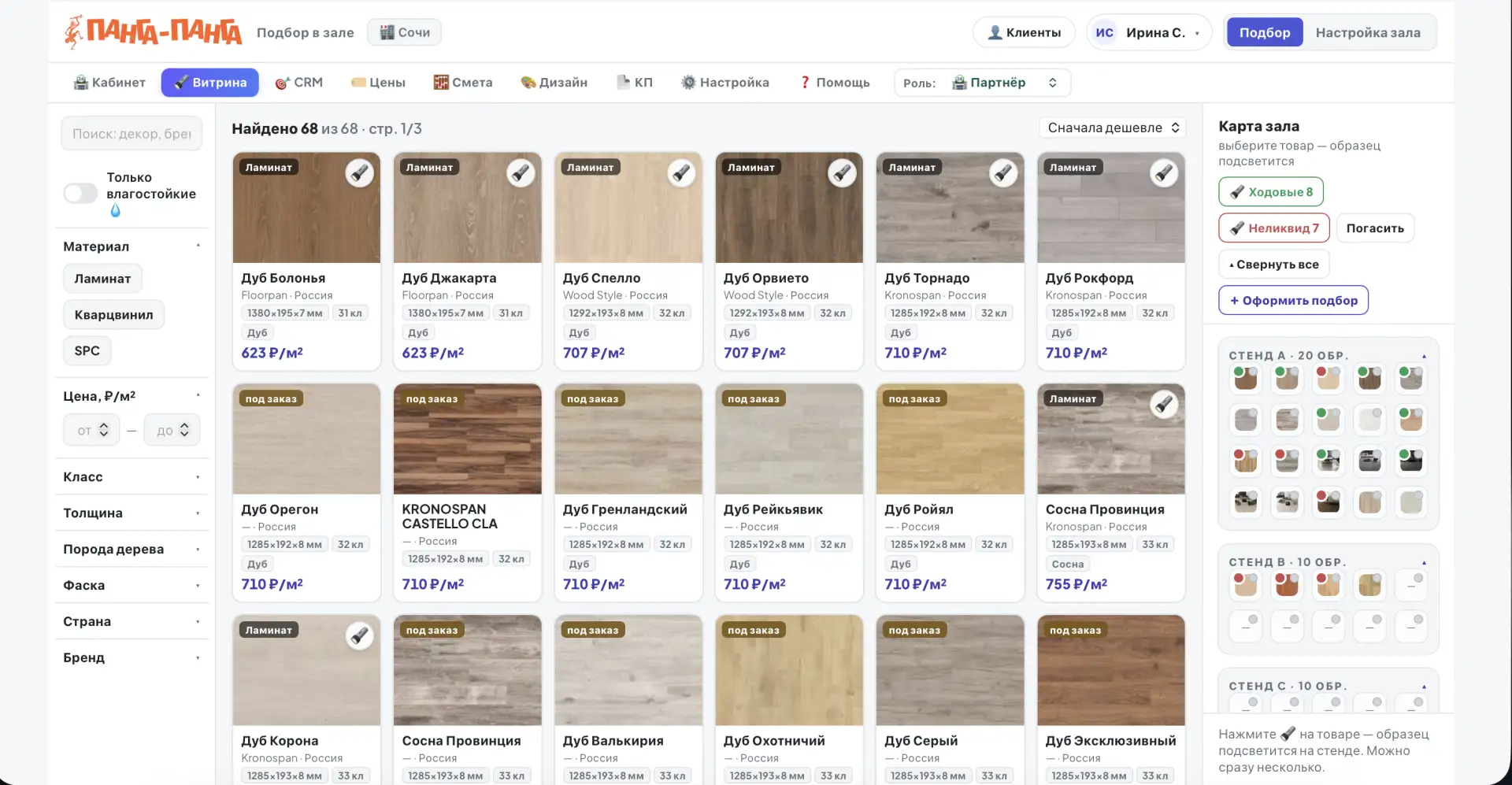Collapse Стенд A panel on hall map
Viewport: 1512px width, 785px height.
pyautogui.click(x=1424, y=356)
